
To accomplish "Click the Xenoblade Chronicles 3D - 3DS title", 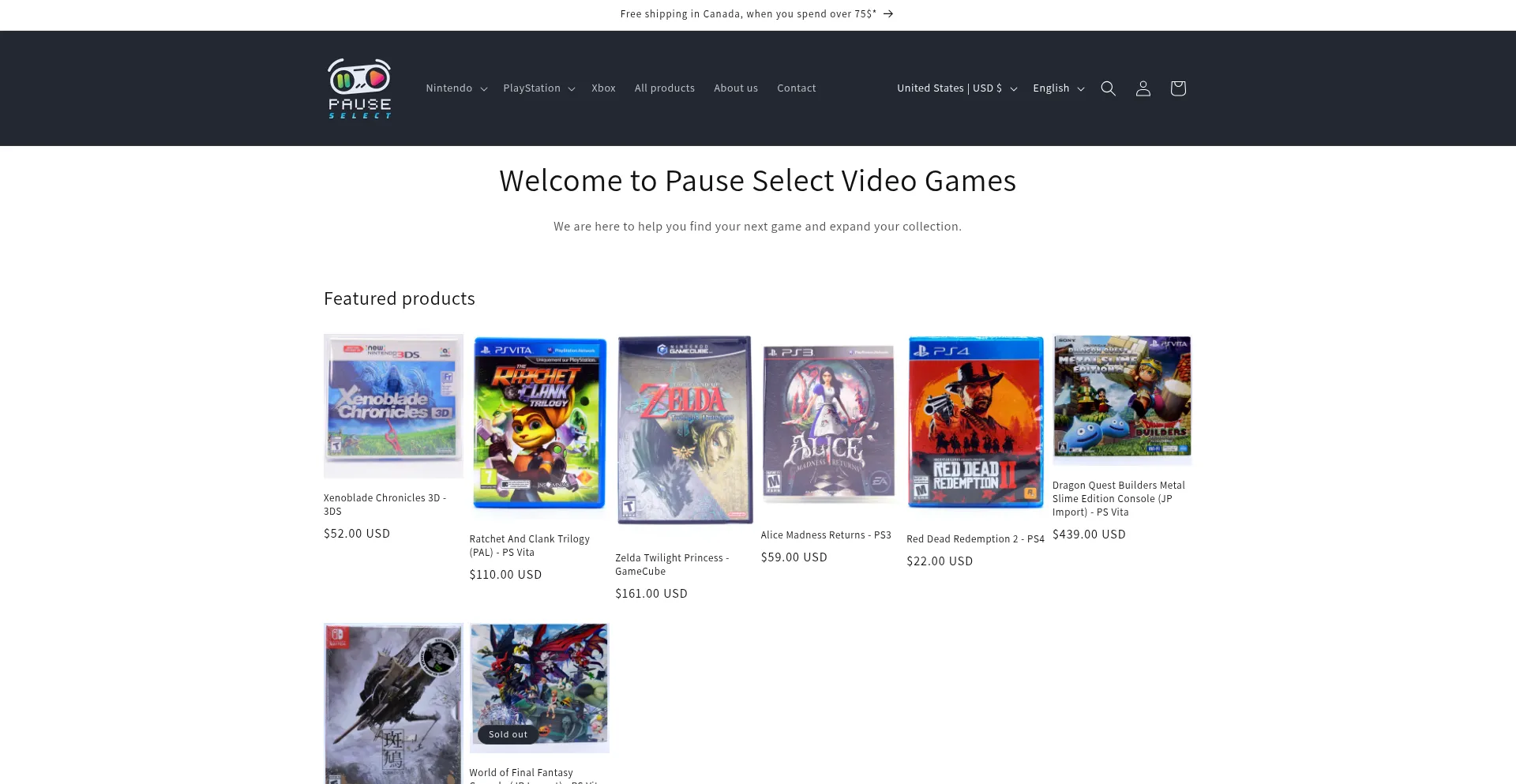I will [385, 505].
